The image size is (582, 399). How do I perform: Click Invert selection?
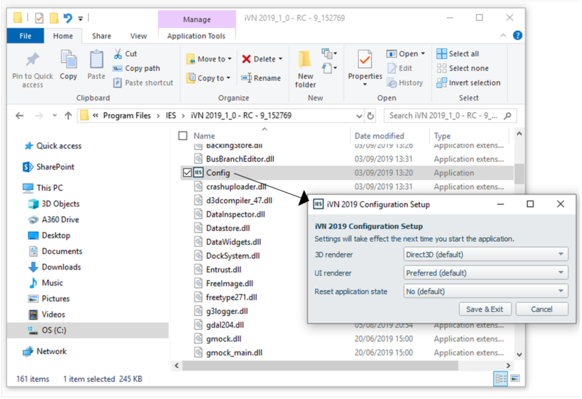(x=468, y=83)
